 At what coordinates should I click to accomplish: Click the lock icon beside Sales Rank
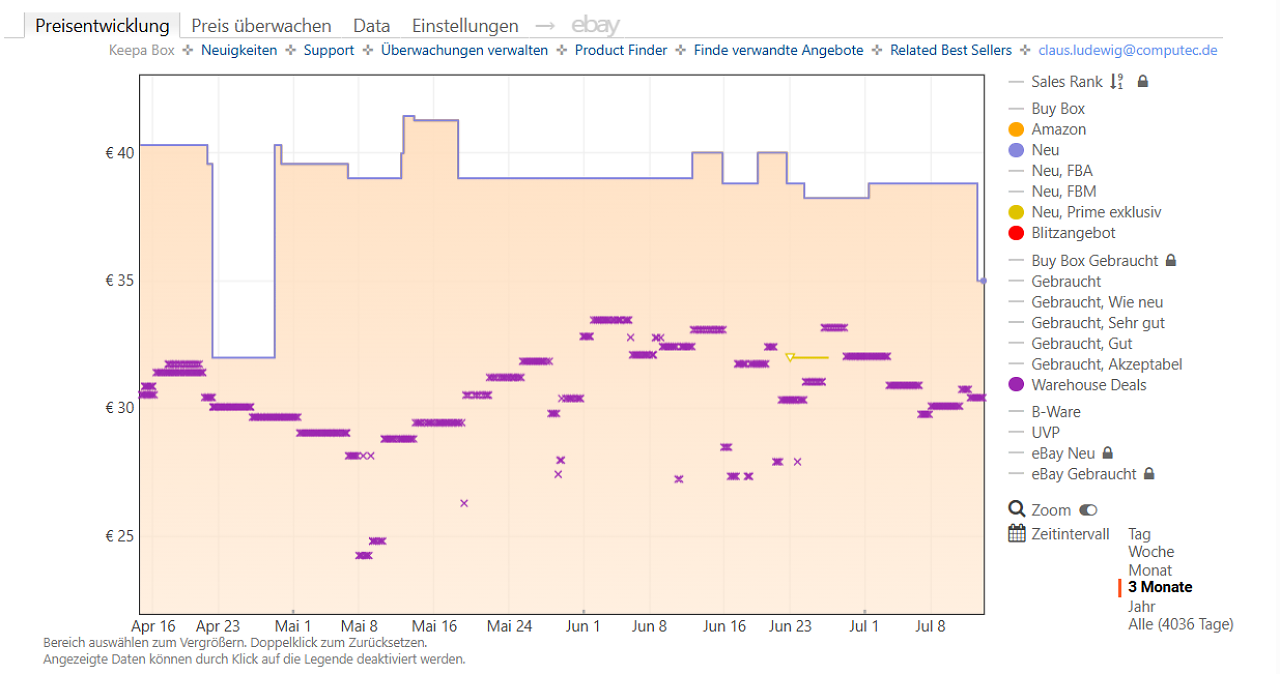(x=1143, y=82)
